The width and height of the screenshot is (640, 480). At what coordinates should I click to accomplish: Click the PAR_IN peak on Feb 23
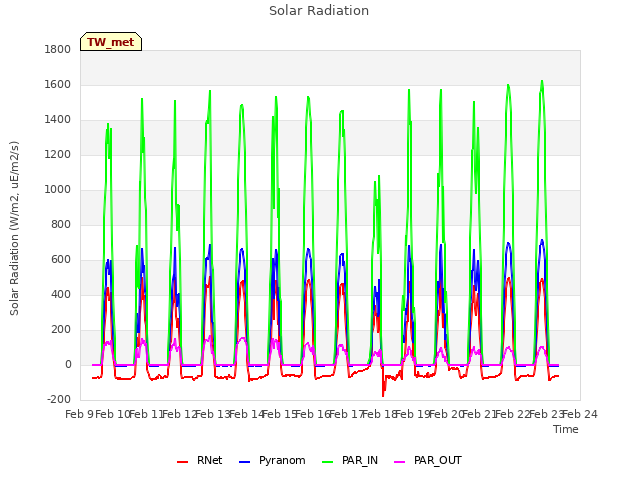[x=542, y=81]
